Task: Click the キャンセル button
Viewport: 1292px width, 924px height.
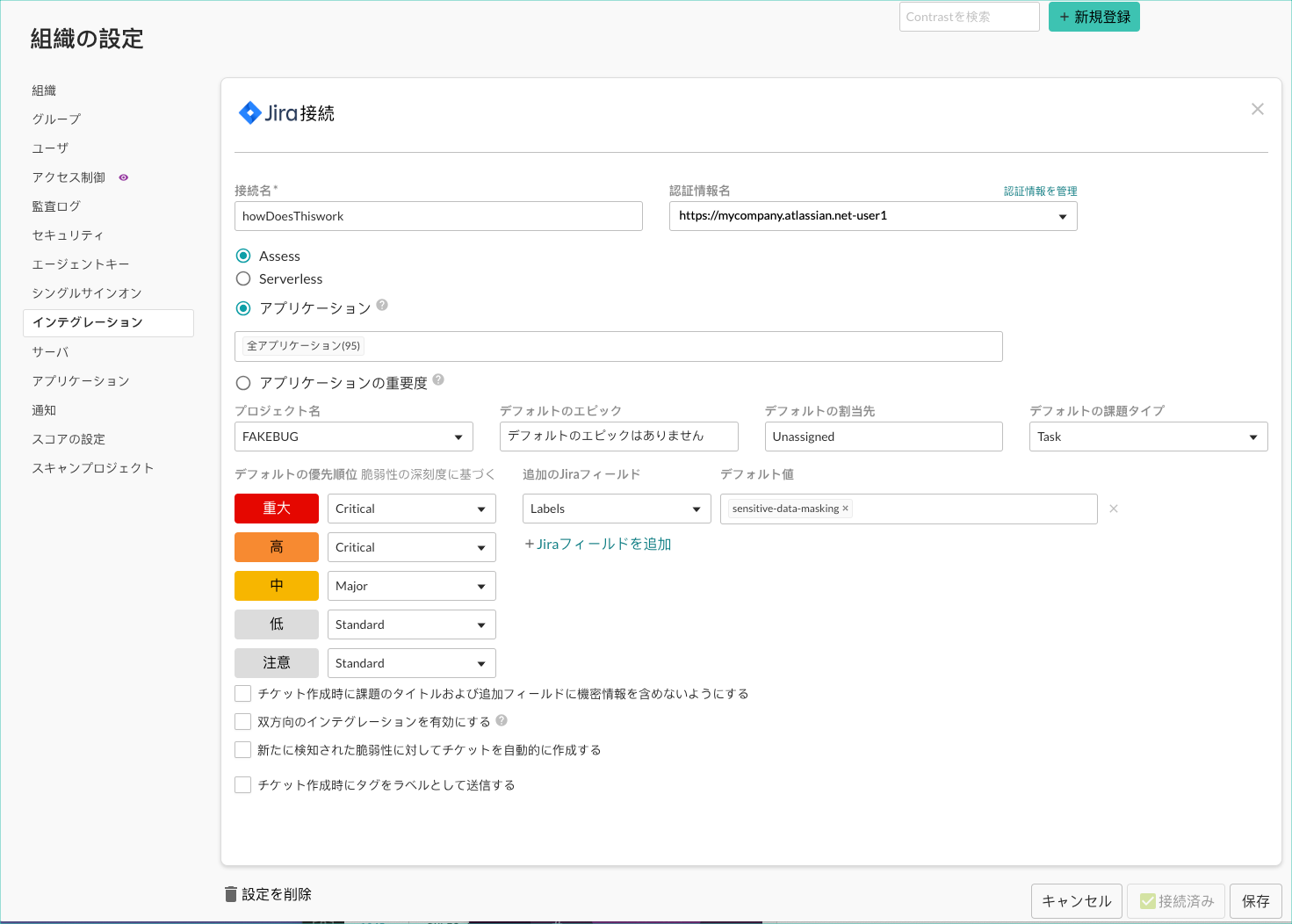Action: (1077, 901)
